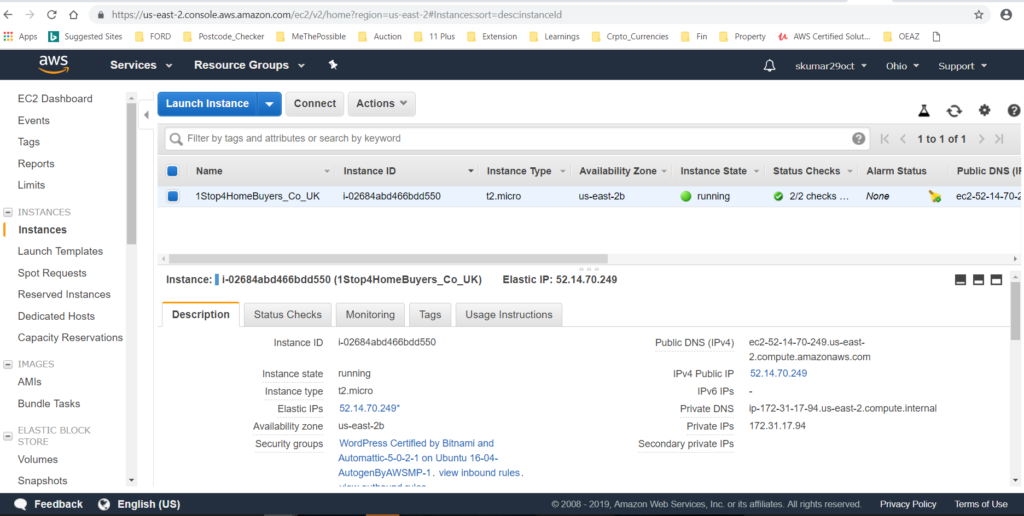Click the alarm status icon in instance row

[x=935, y=196]
